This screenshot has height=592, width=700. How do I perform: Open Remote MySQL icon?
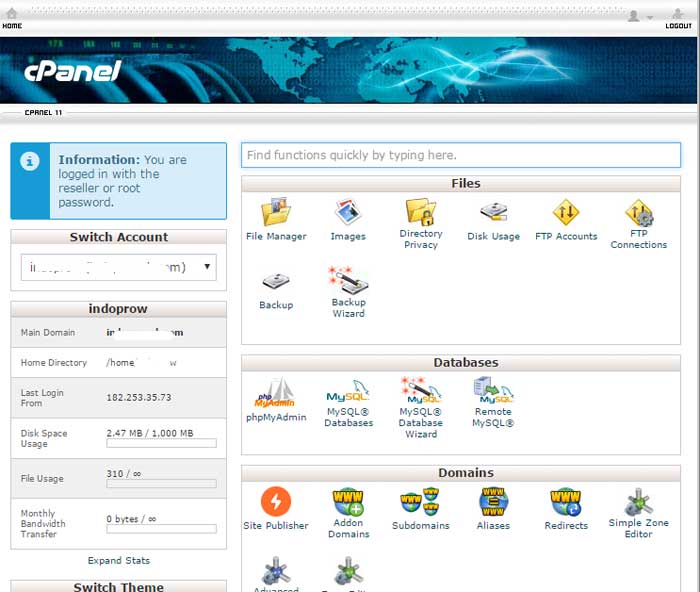click(493, 390)
